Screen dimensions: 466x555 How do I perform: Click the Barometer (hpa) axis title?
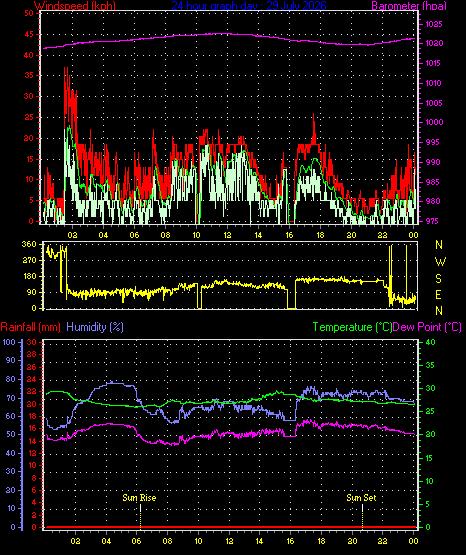[409, 5]
